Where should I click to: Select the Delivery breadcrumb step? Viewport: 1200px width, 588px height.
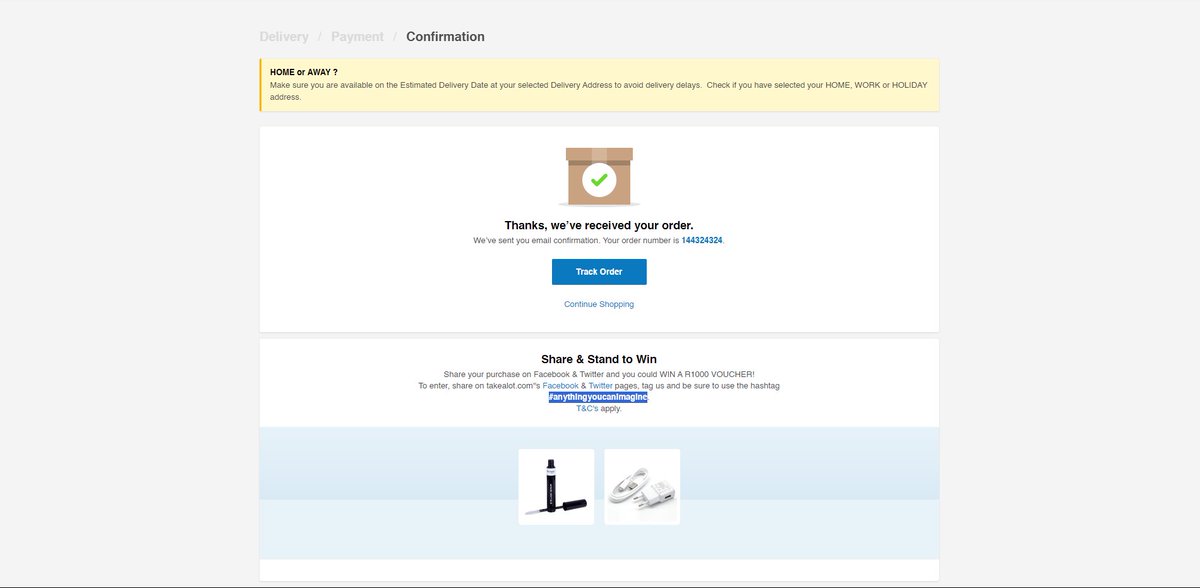(284, 37)
